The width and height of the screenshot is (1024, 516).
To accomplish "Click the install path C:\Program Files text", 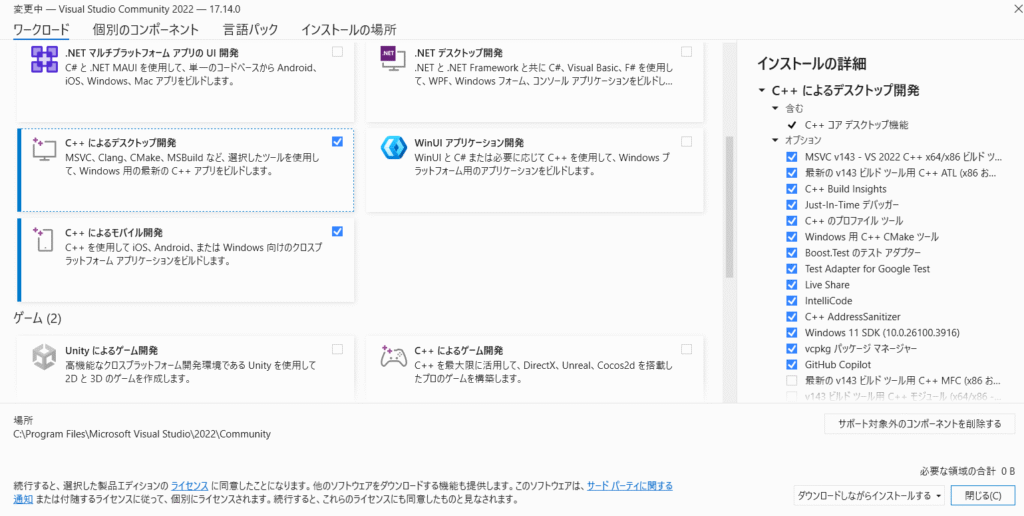I will click(142, 434).
